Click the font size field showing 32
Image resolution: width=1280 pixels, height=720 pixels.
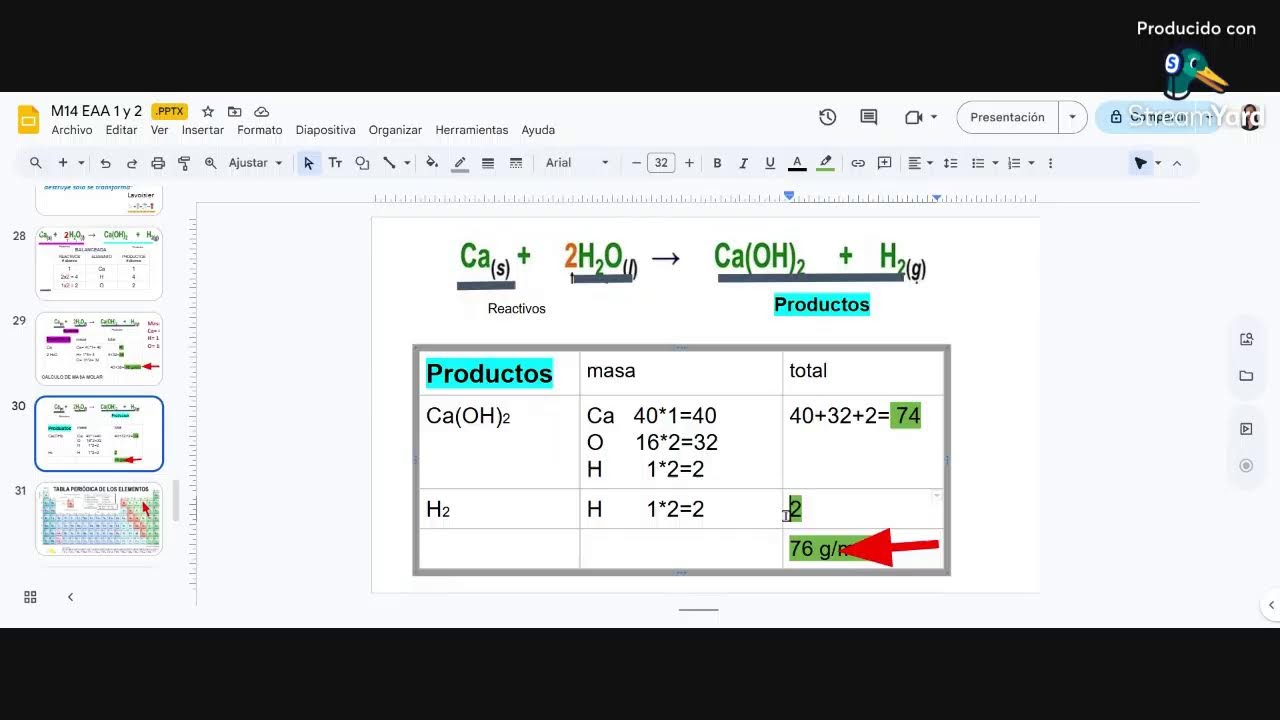click(x=661, y=163)
